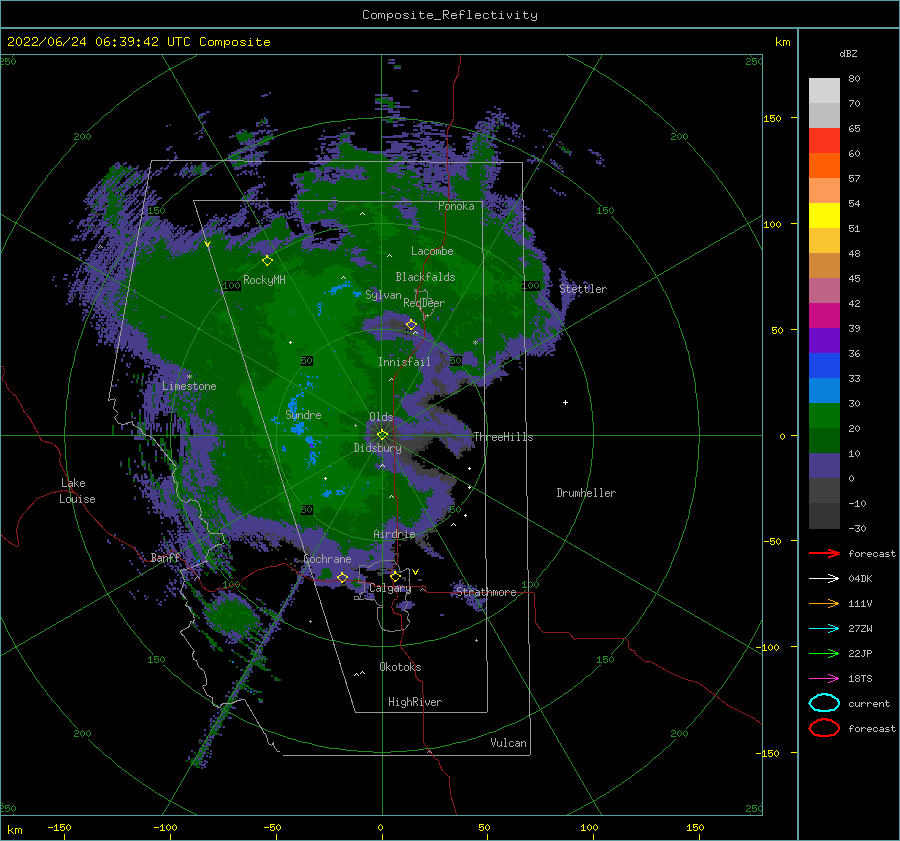Click the HighRiver label
This screenshot has height=841, width=900.
[x=415, y=702]
